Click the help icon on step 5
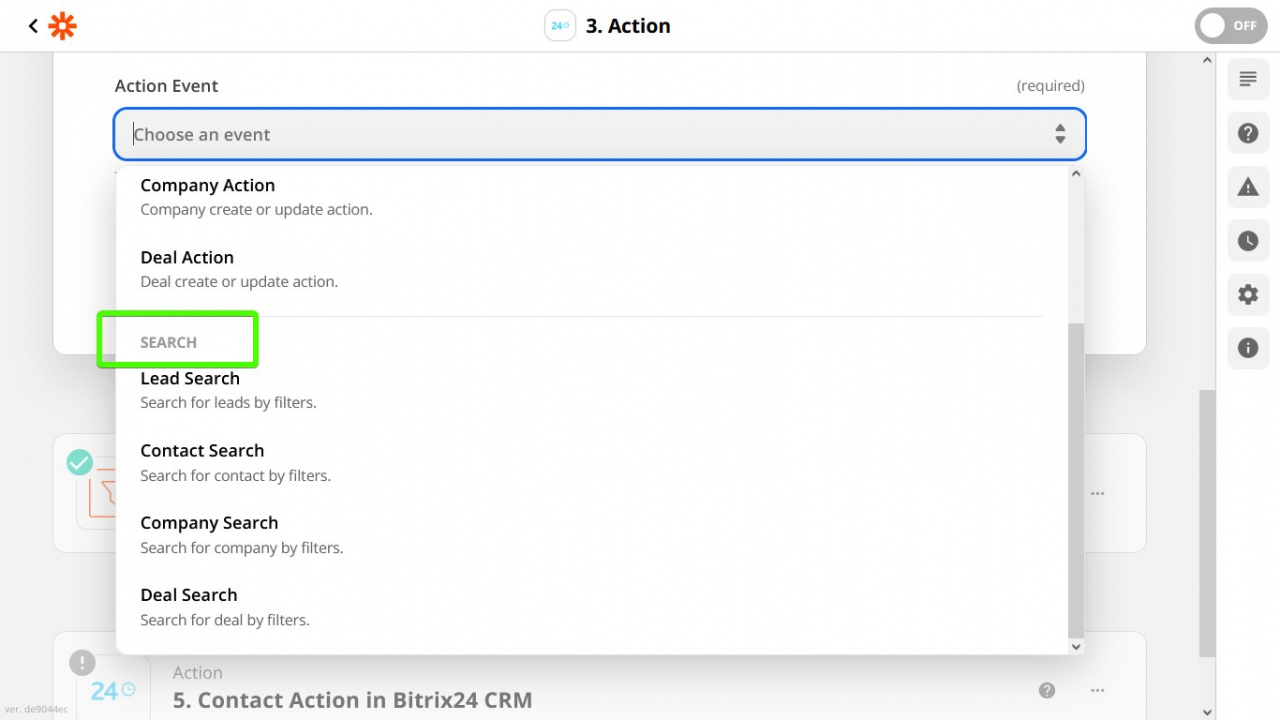 click(1047, 690)
